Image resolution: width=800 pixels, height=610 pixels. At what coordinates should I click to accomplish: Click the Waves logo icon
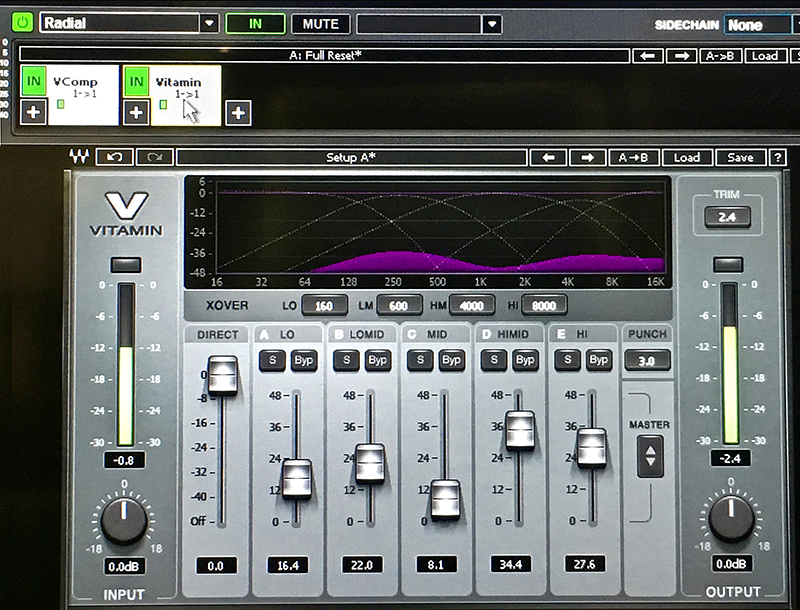[x=80, y=157]
